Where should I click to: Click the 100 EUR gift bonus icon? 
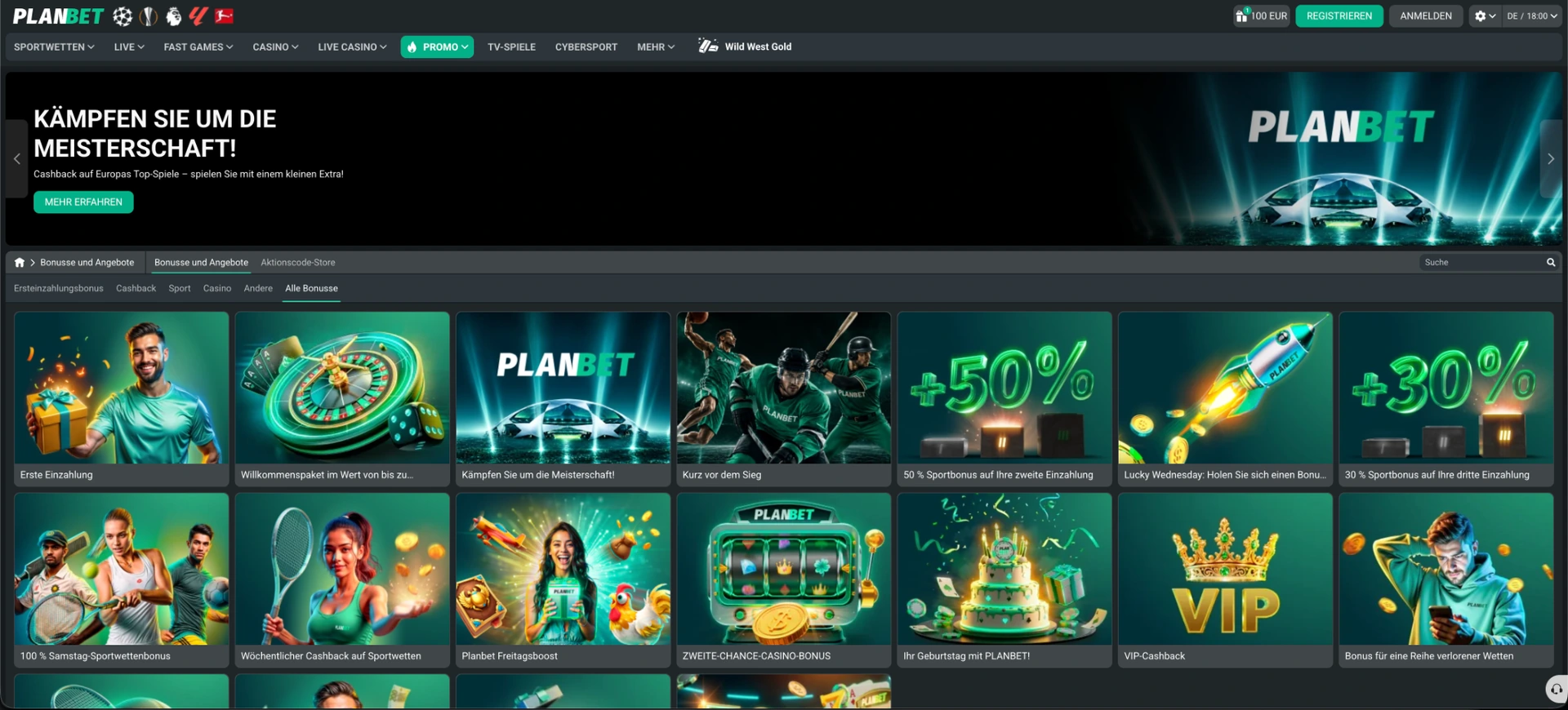click(1261, 16)
